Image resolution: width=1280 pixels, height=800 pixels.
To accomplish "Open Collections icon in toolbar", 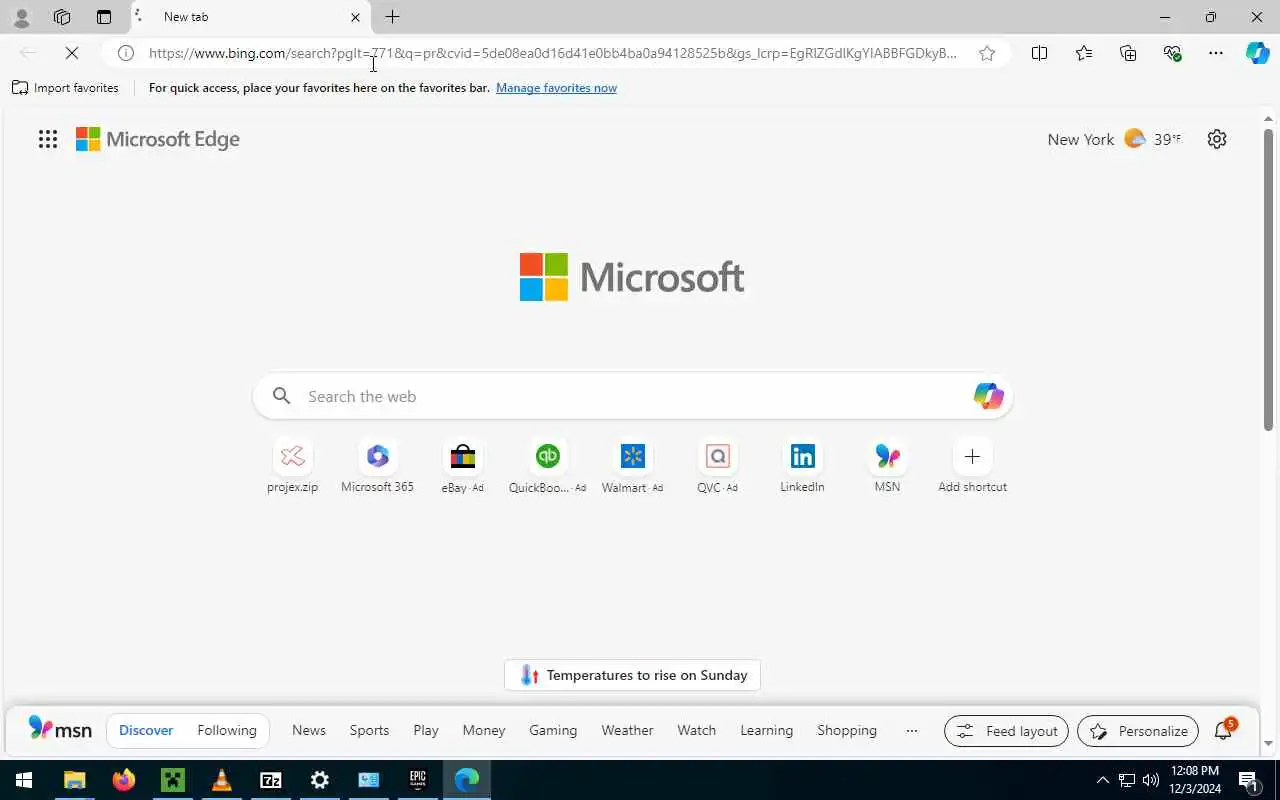I will [x=1128, y=53].
